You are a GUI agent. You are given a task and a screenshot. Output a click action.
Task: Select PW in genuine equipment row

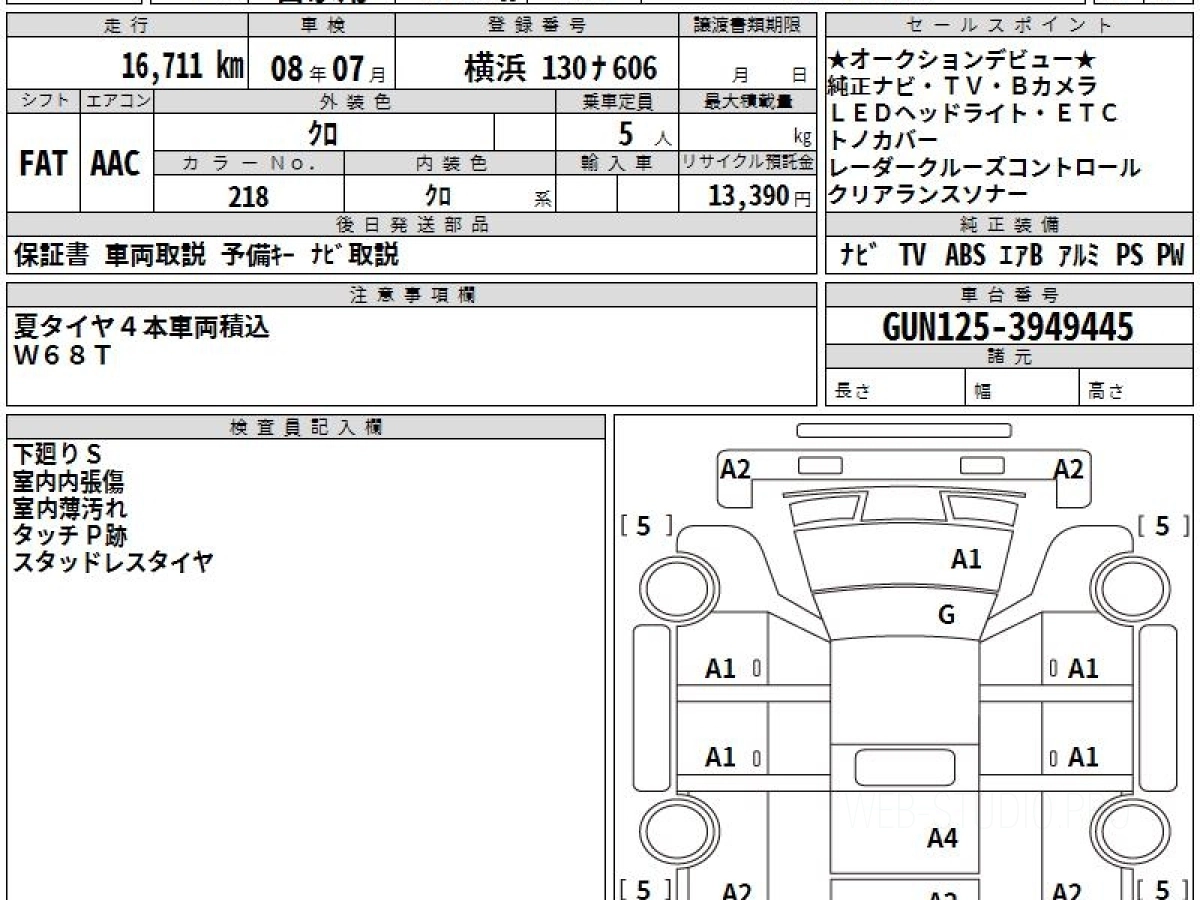1170,256
